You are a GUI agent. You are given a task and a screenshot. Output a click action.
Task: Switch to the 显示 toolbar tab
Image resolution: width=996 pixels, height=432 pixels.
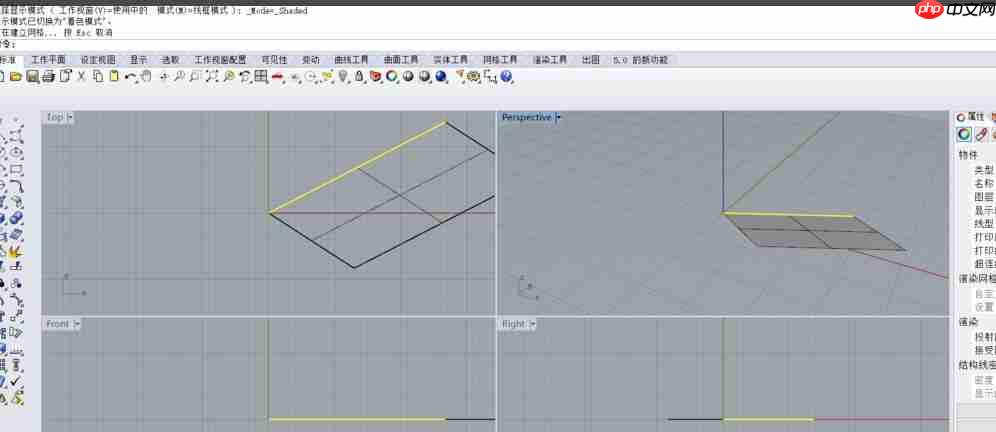[138, 60]
